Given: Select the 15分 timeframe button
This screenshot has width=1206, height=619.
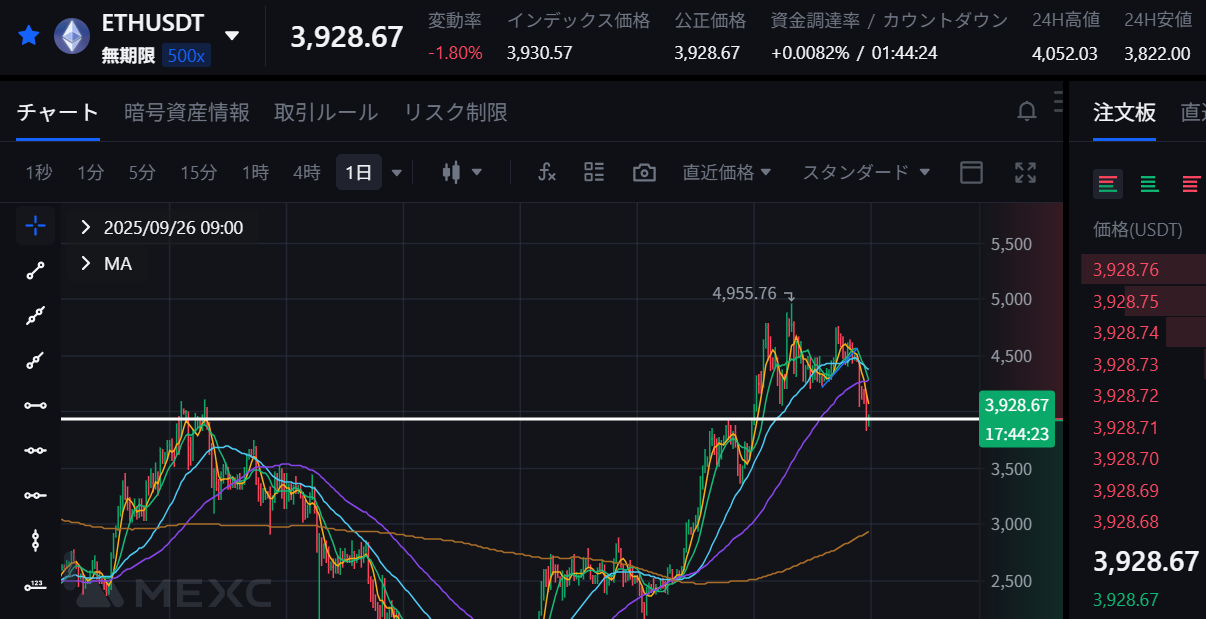Looking at the screenshot, I should coord(198,172).
